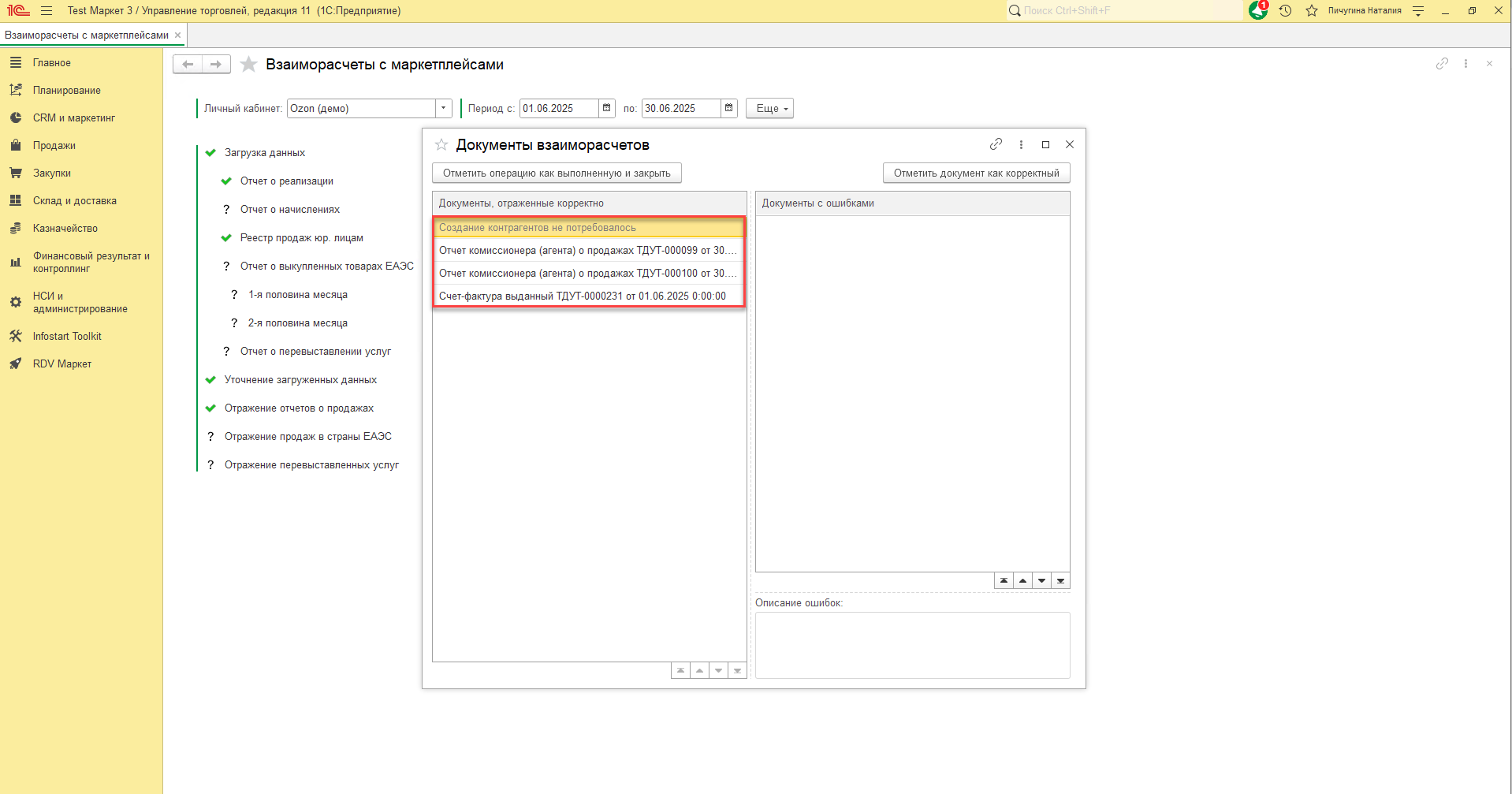Click the notifications bell icon

click(x=1257, y=10)
